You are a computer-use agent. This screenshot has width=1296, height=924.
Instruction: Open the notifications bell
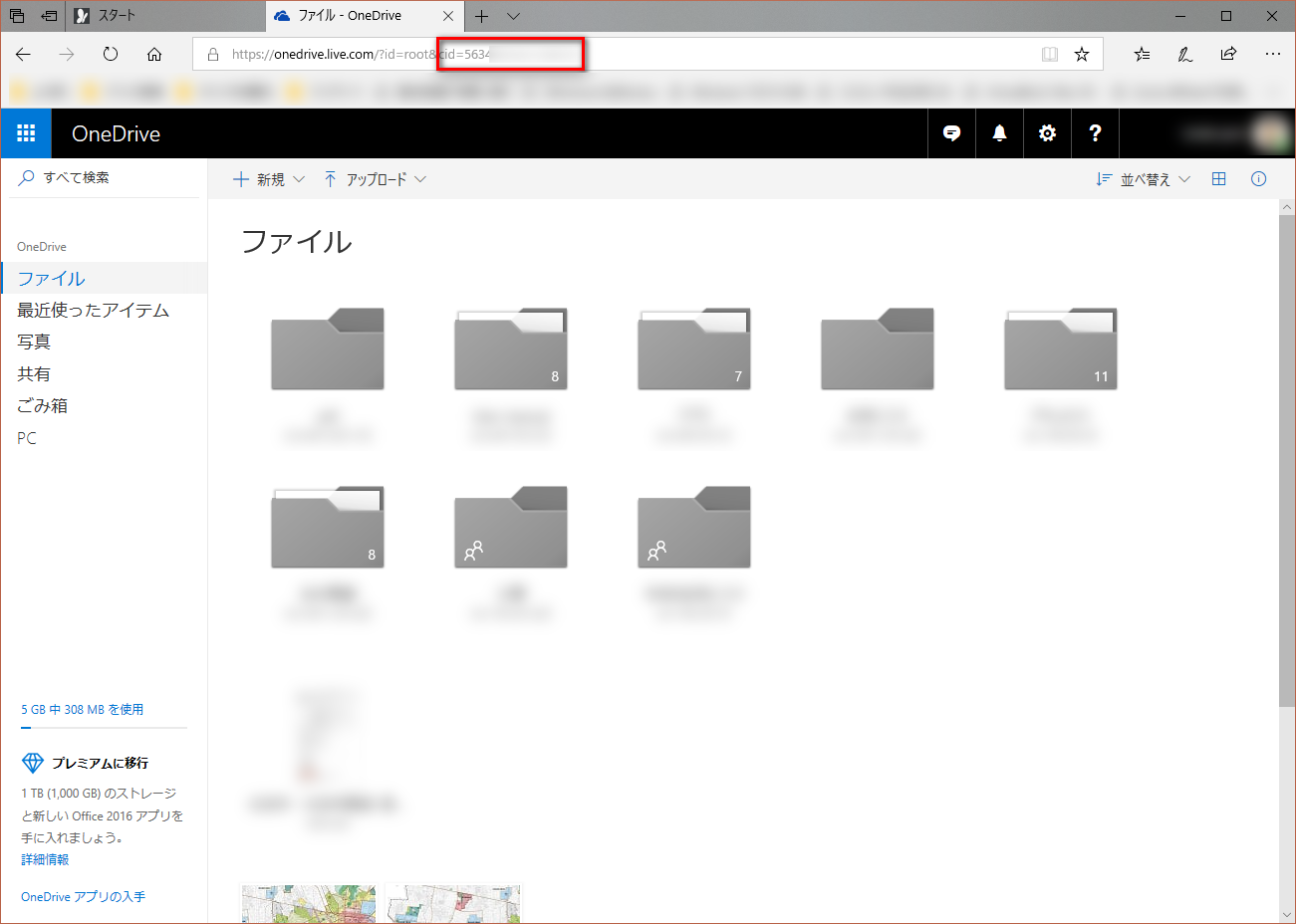click(x=999, y=133)
